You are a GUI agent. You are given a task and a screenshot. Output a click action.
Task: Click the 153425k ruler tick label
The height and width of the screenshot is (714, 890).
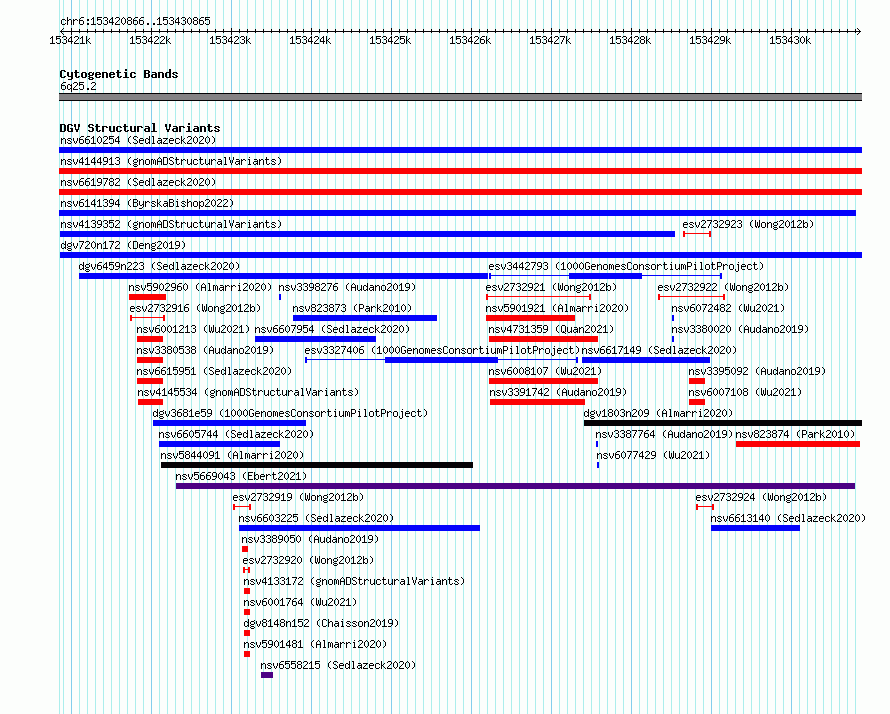(390, 40)
